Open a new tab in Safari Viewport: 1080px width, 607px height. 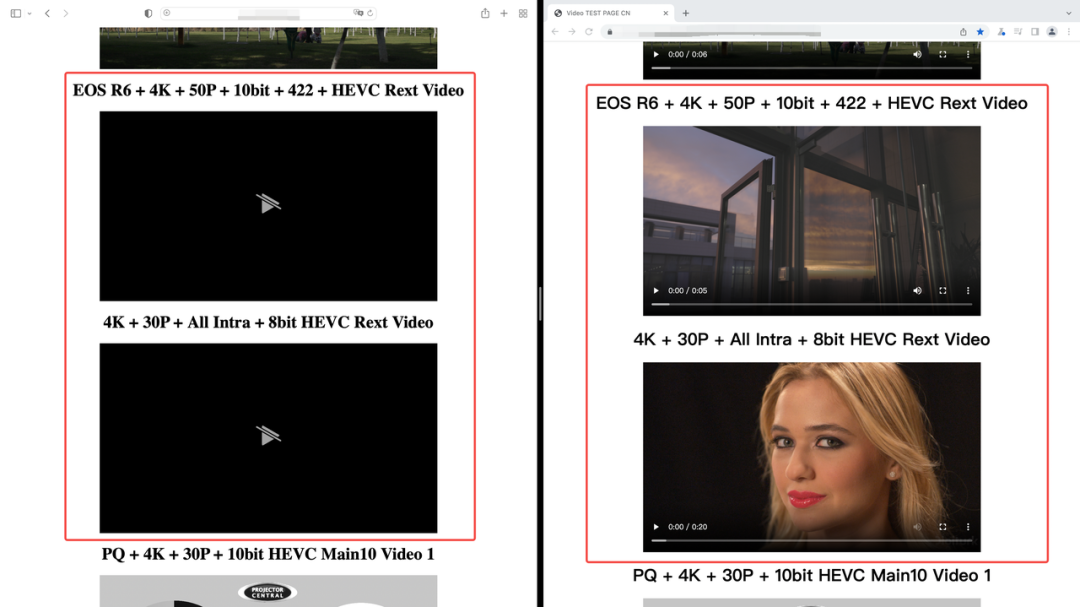(504, 13)
